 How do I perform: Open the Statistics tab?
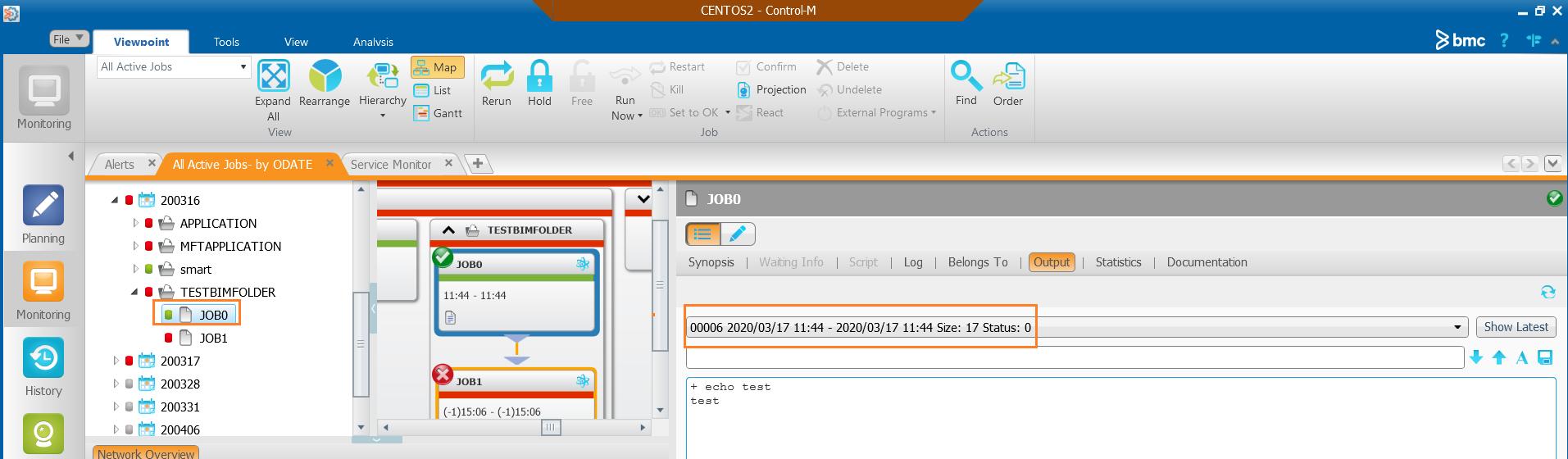(x=1118, y=262)
